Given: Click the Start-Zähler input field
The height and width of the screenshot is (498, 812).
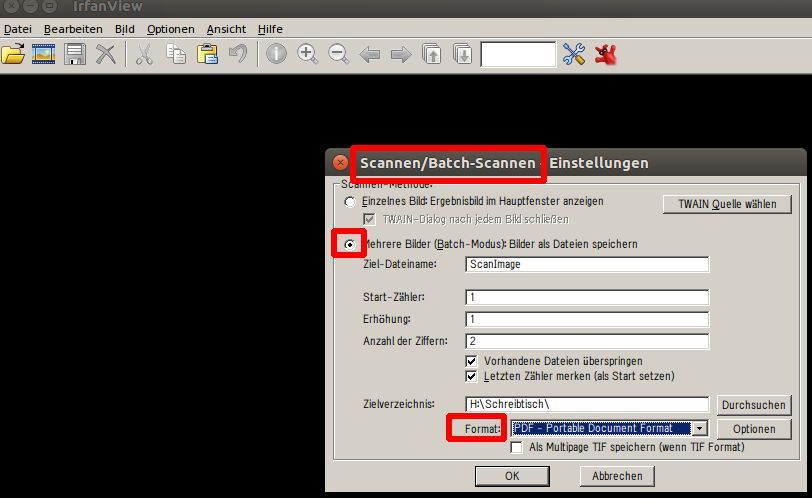Looking at the screenshot, I should point(587,297).
